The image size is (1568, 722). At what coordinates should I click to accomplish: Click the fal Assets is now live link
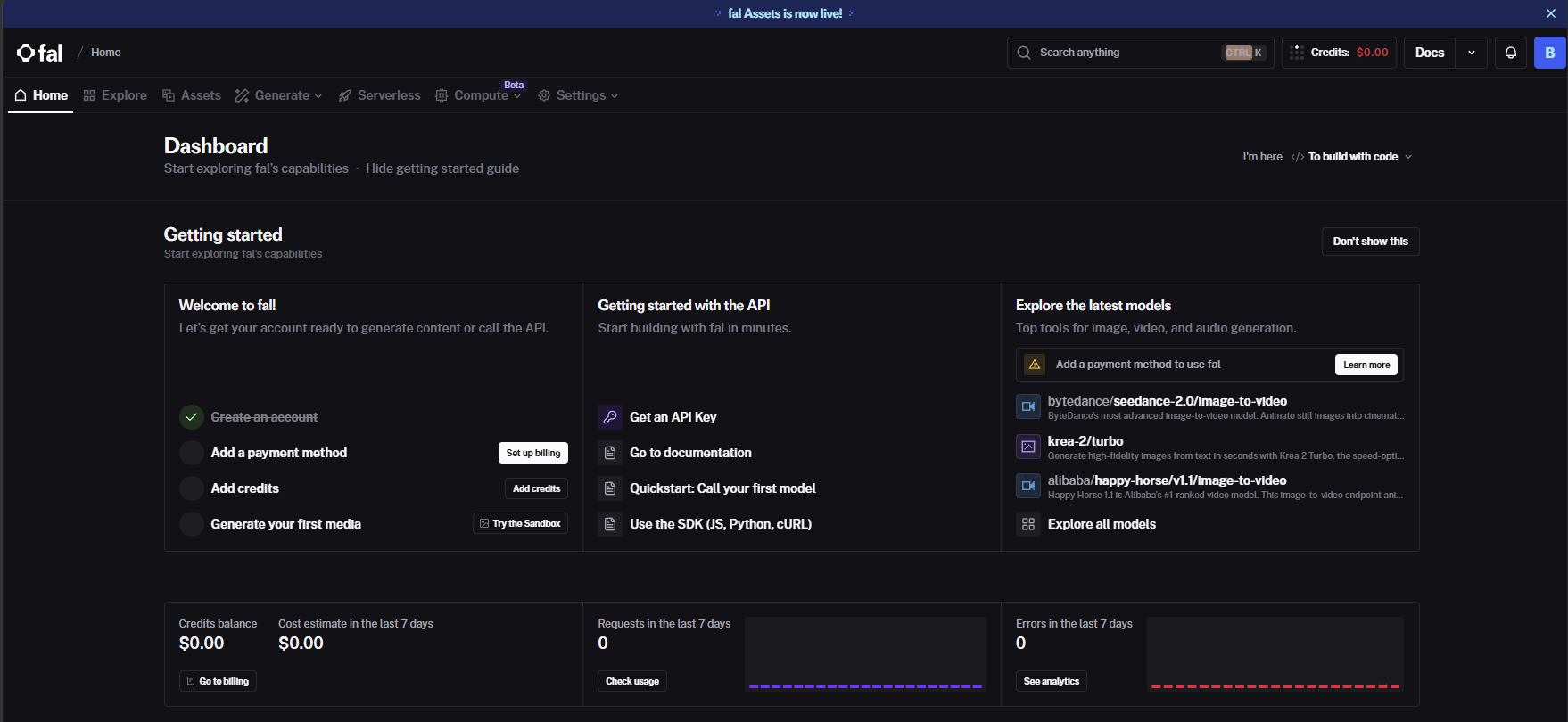tap(785, 13)
